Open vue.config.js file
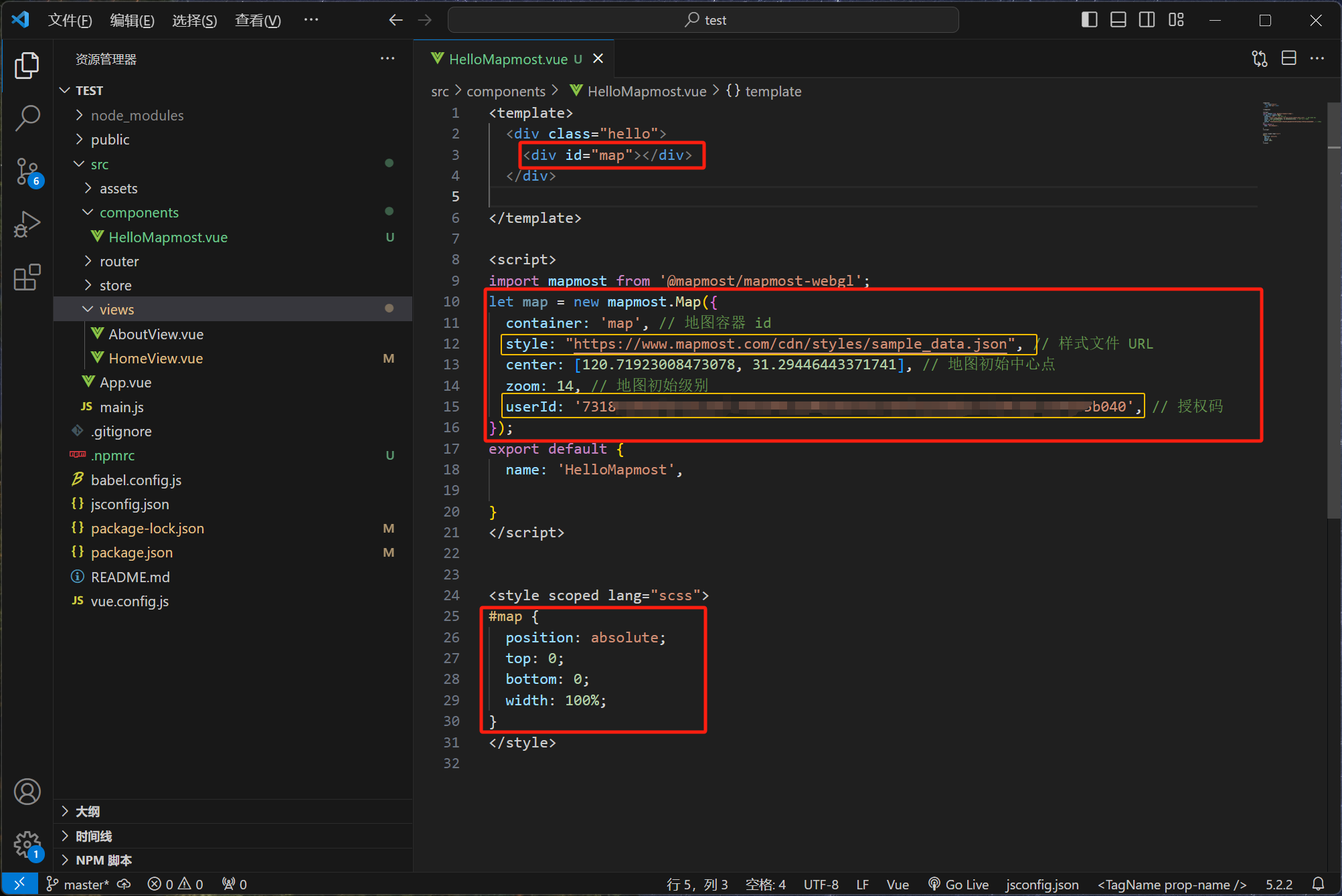Screen dimensions: 1342x896 coord(233,601)
